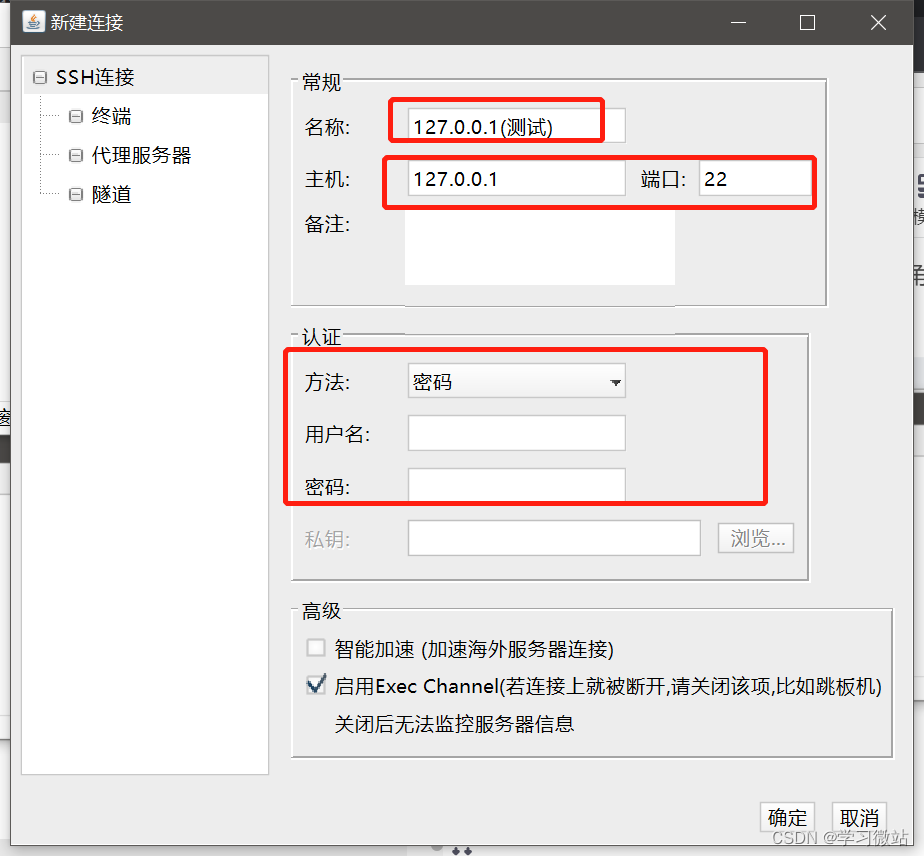Disable the 启用Exec Channel checkbox
924x856 pixels.
point(316,685)
